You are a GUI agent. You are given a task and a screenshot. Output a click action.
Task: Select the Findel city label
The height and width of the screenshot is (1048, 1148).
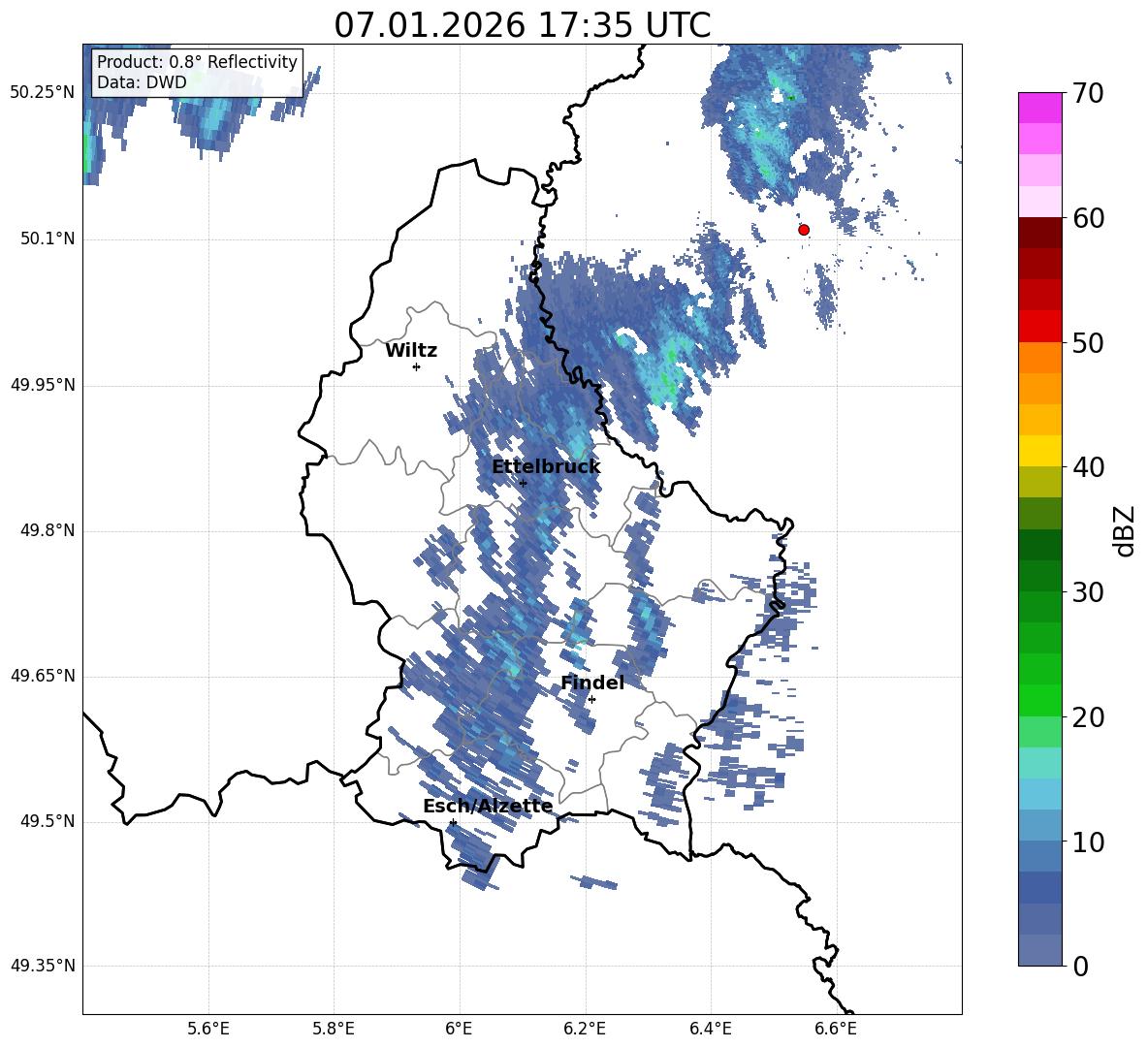[x=592, y=683]
